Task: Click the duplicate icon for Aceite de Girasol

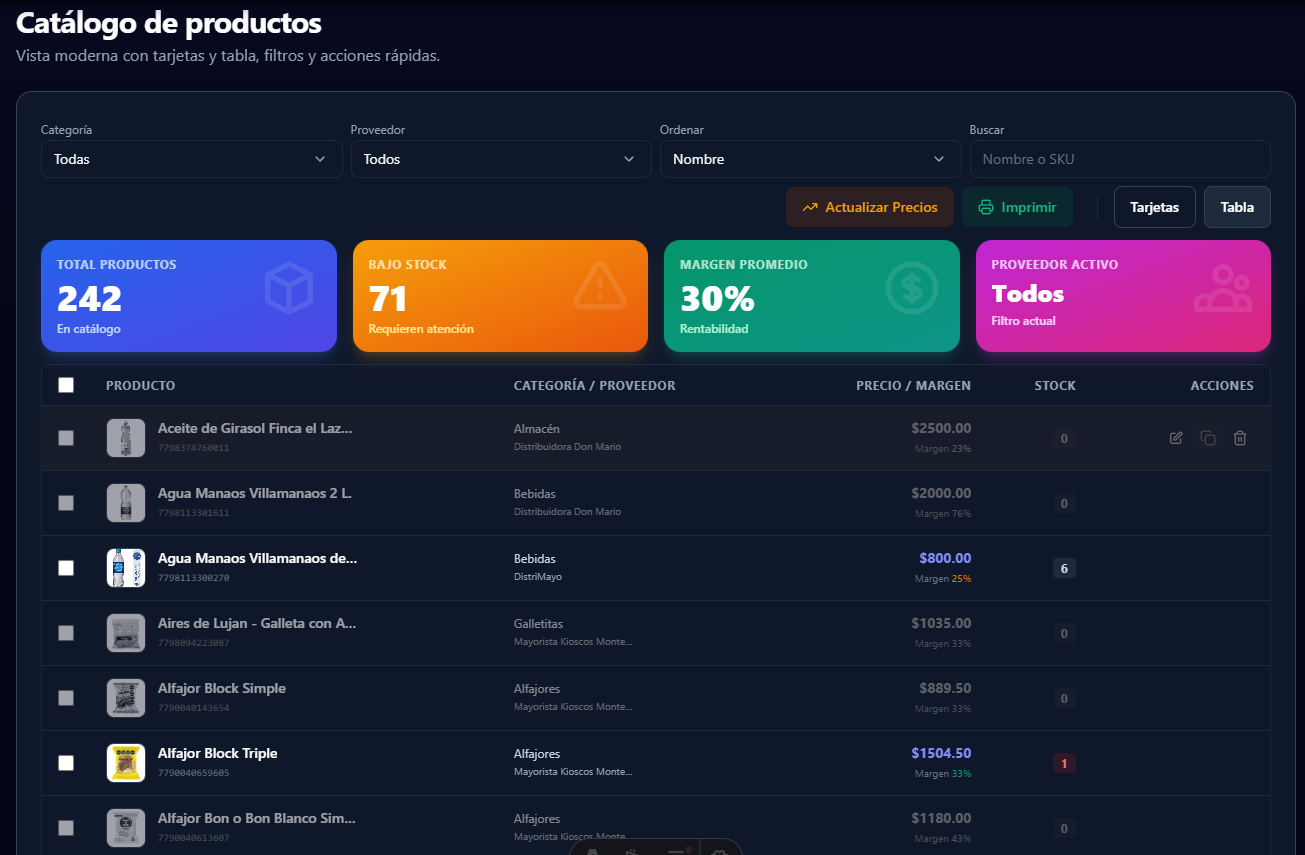Action: 1208,438
